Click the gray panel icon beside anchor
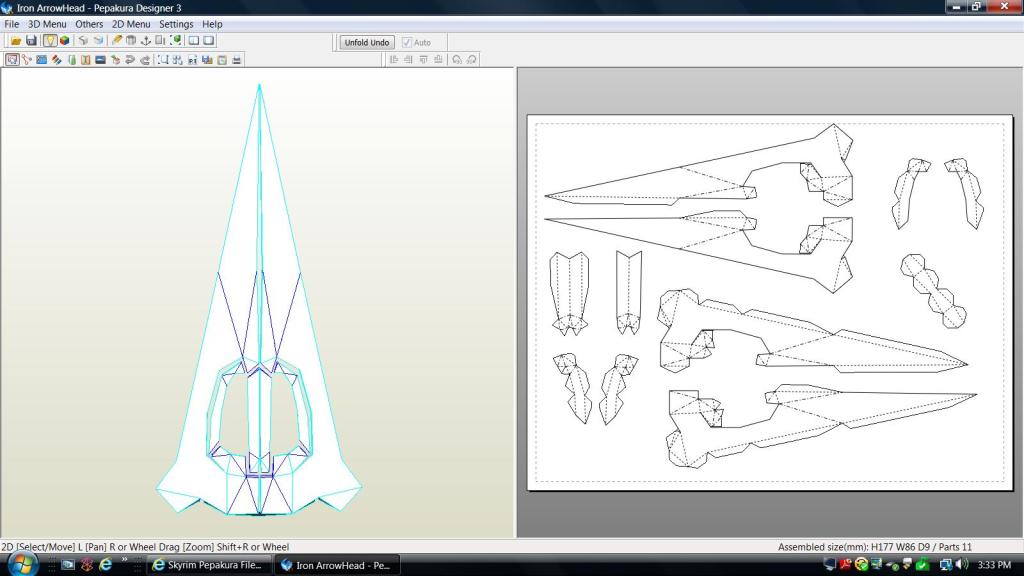Viewport: 1024px width, 576px height. coord(161,40)
